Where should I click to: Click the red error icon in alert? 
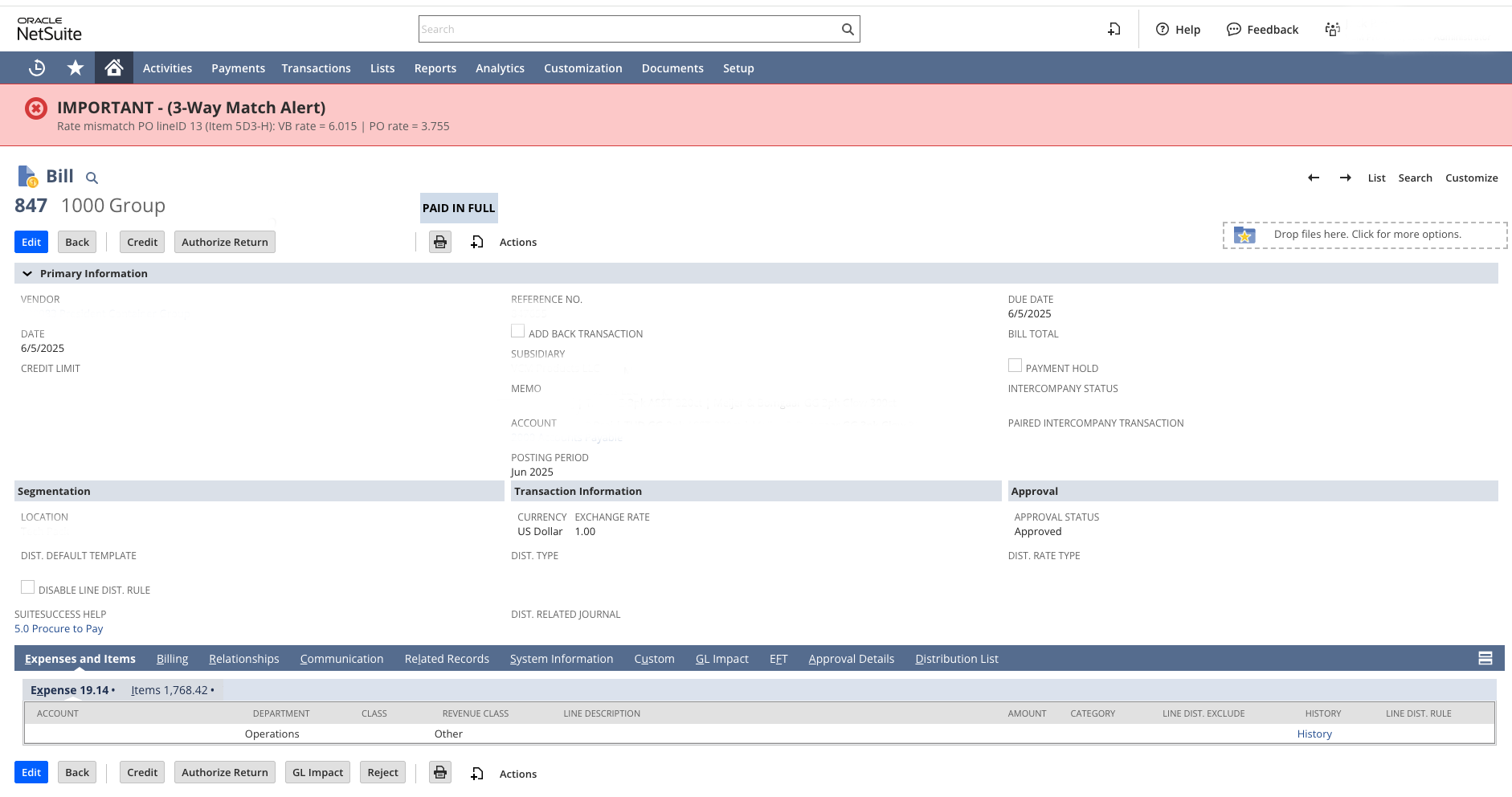(36, 108)
